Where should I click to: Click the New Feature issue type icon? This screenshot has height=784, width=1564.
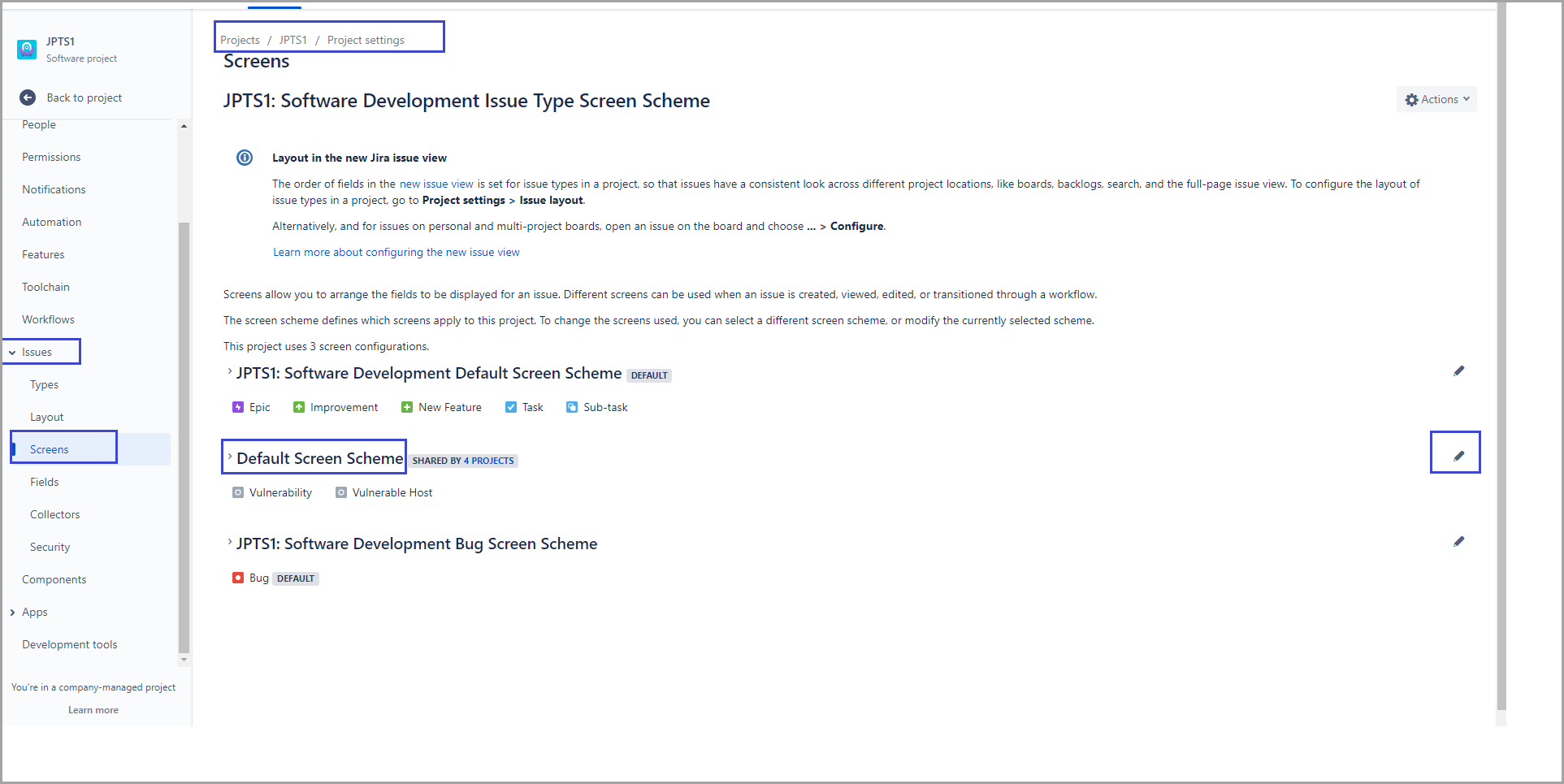pyautogui.click(x=407, y=407)
